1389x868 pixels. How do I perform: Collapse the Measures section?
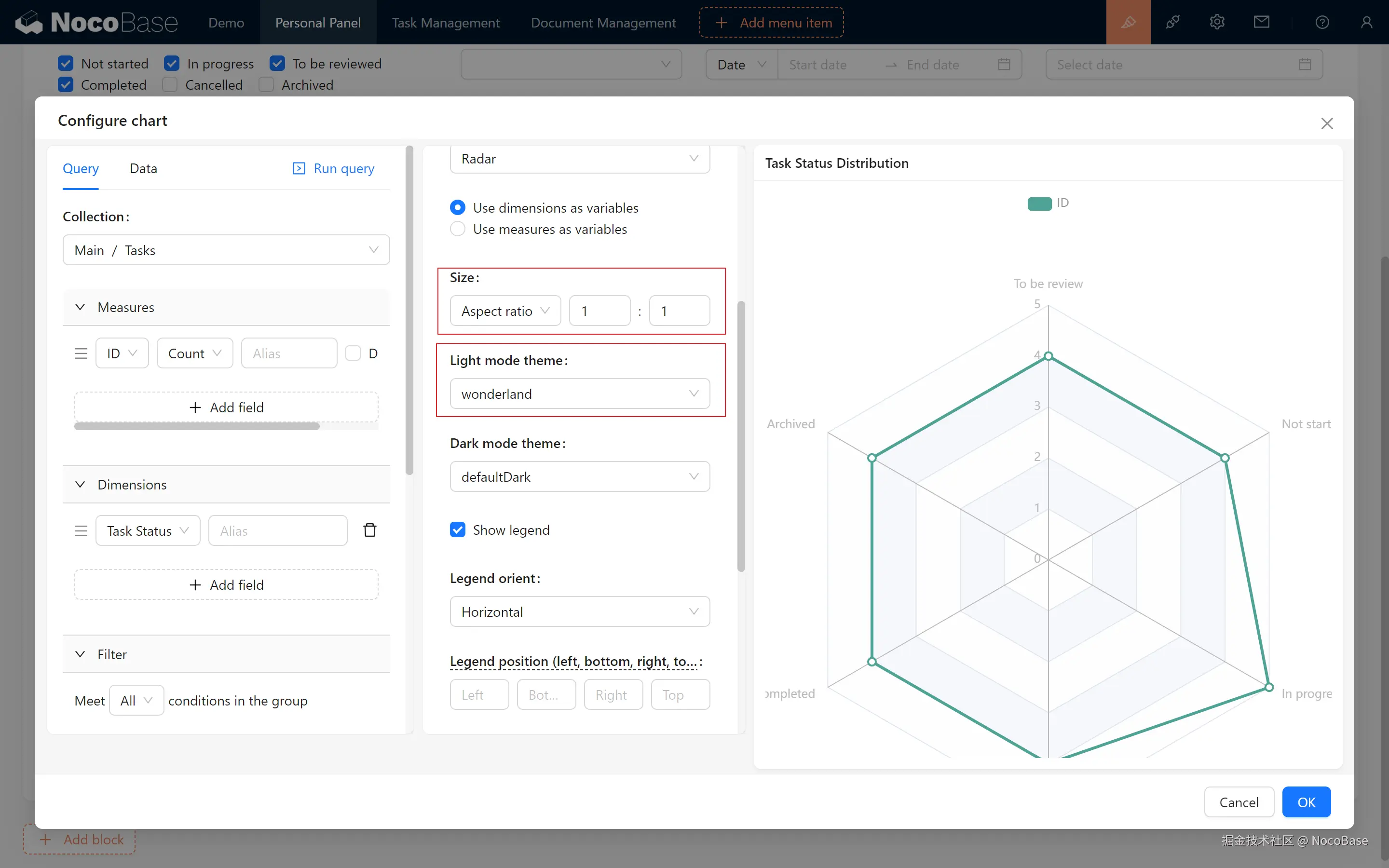[x=81, y=307]
